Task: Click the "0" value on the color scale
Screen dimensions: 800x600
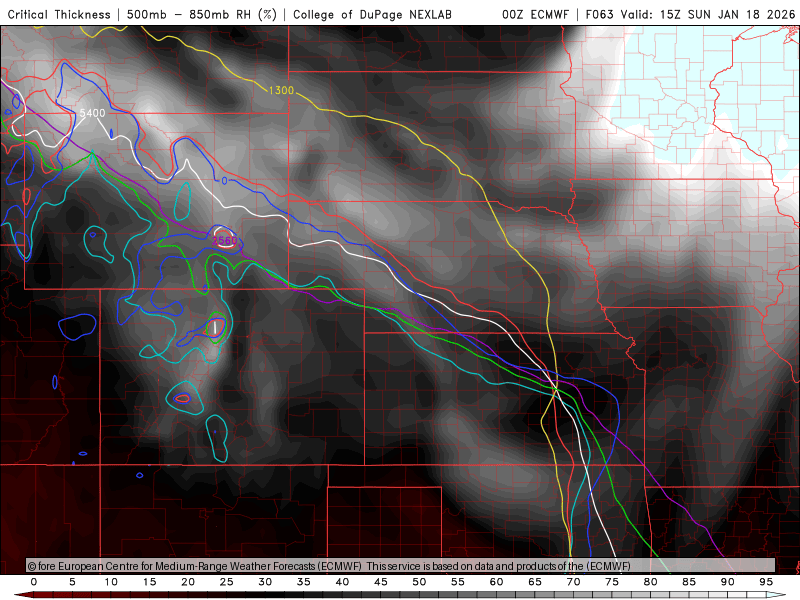Action: [34, 582]
